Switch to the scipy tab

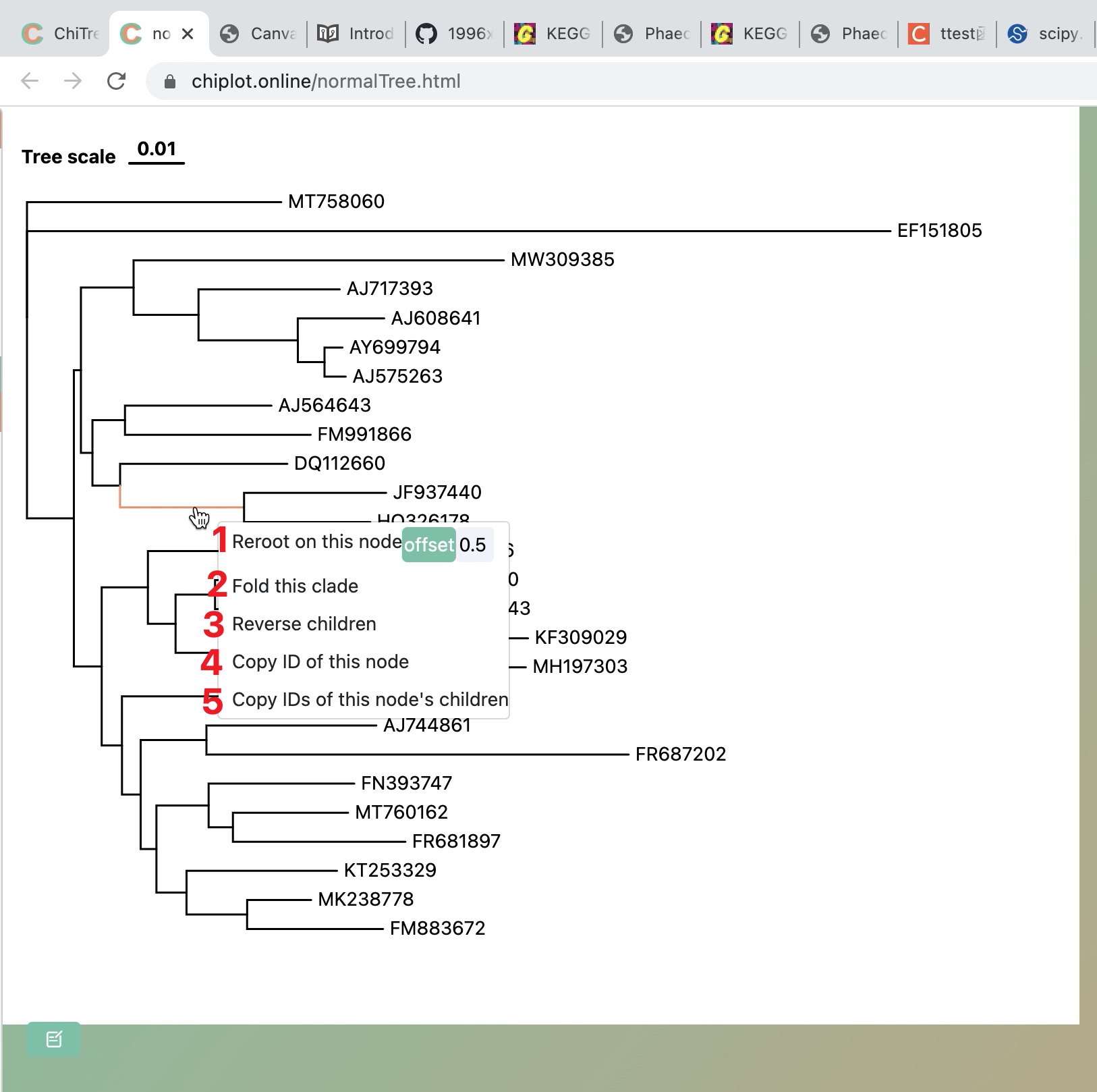point(1045,34)
